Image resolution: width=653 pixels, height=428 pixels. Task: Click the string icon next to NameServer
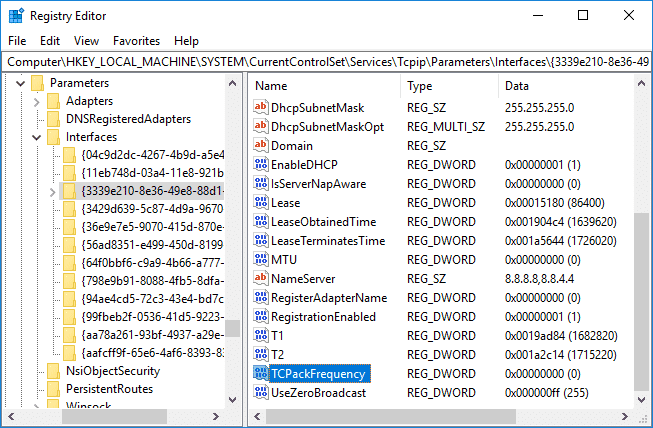[x=261, y=278]
